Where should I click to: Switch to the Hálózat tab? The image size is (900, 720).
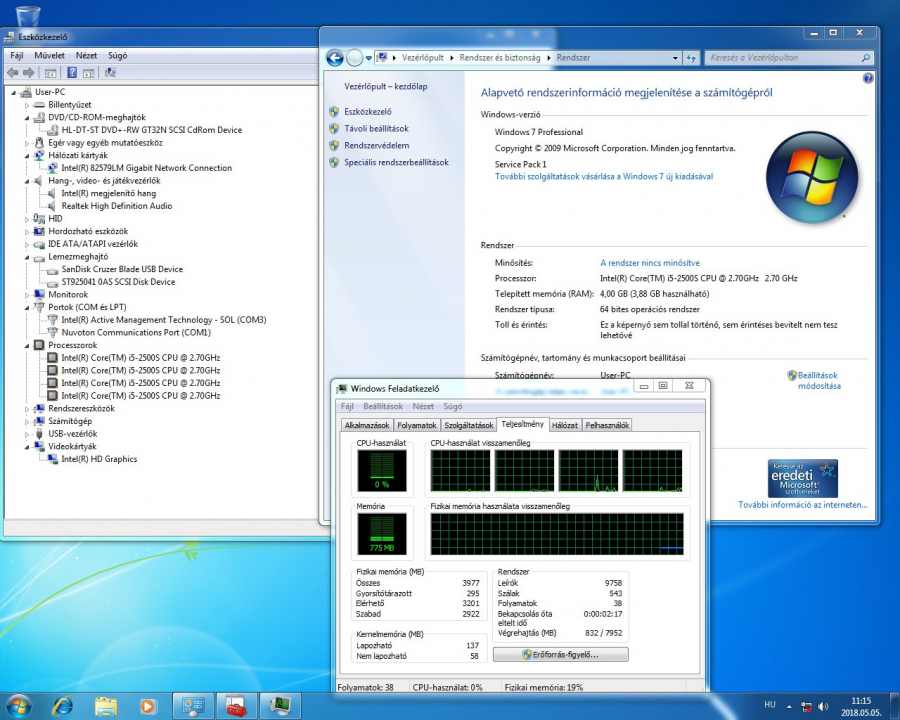coord(565,425)
